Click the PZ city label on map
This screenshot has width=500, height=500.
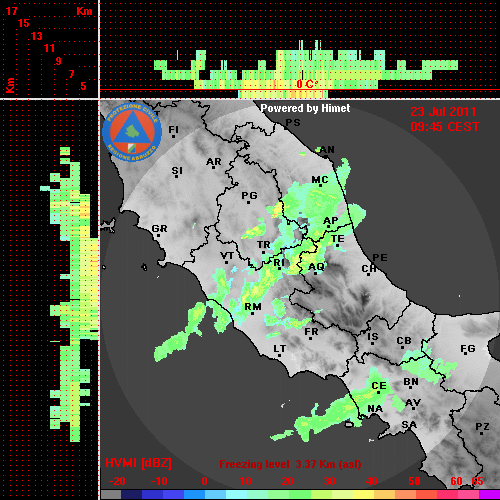click(482, 426)
